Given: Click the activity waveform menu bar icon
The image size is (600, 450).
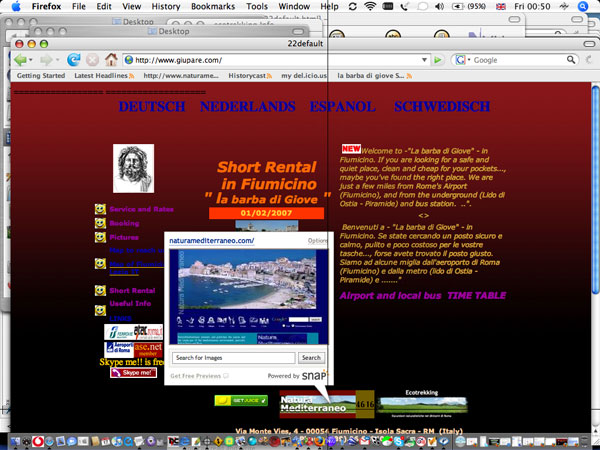Looking at the screenshot, I should click(564, 6).
